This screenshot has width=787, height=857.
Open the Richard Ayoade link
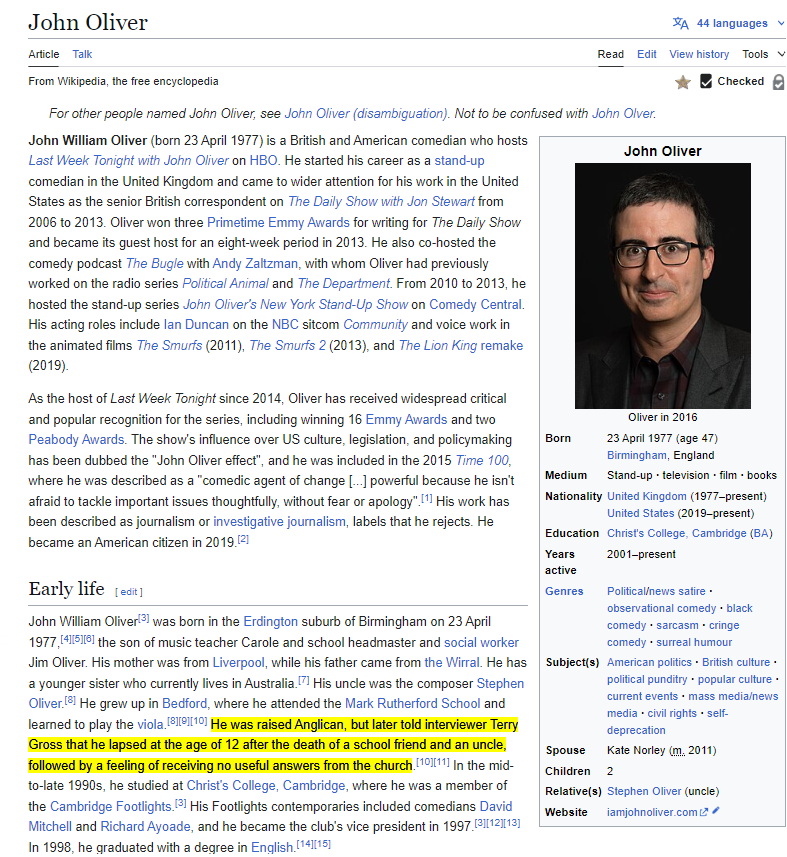click(145, 826)
